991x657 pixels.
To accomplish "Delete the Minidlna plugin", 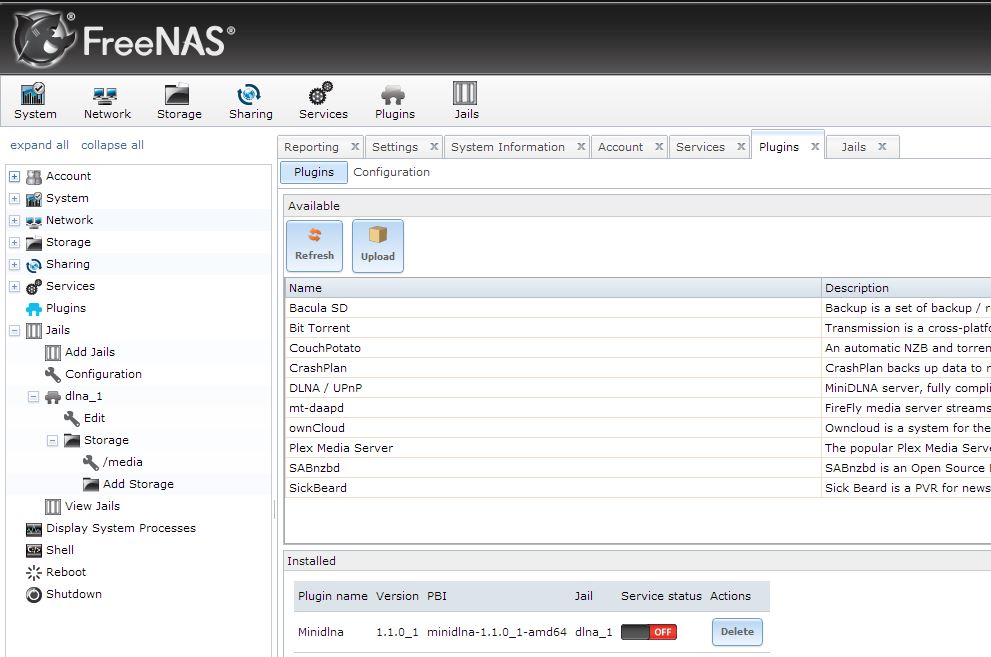I will [737, 632].
